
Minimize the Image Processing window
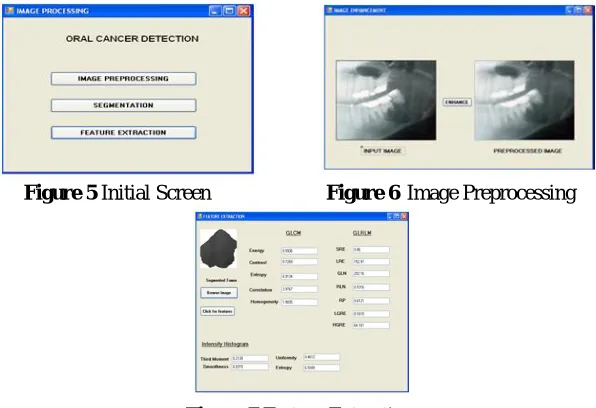[215, 11]
